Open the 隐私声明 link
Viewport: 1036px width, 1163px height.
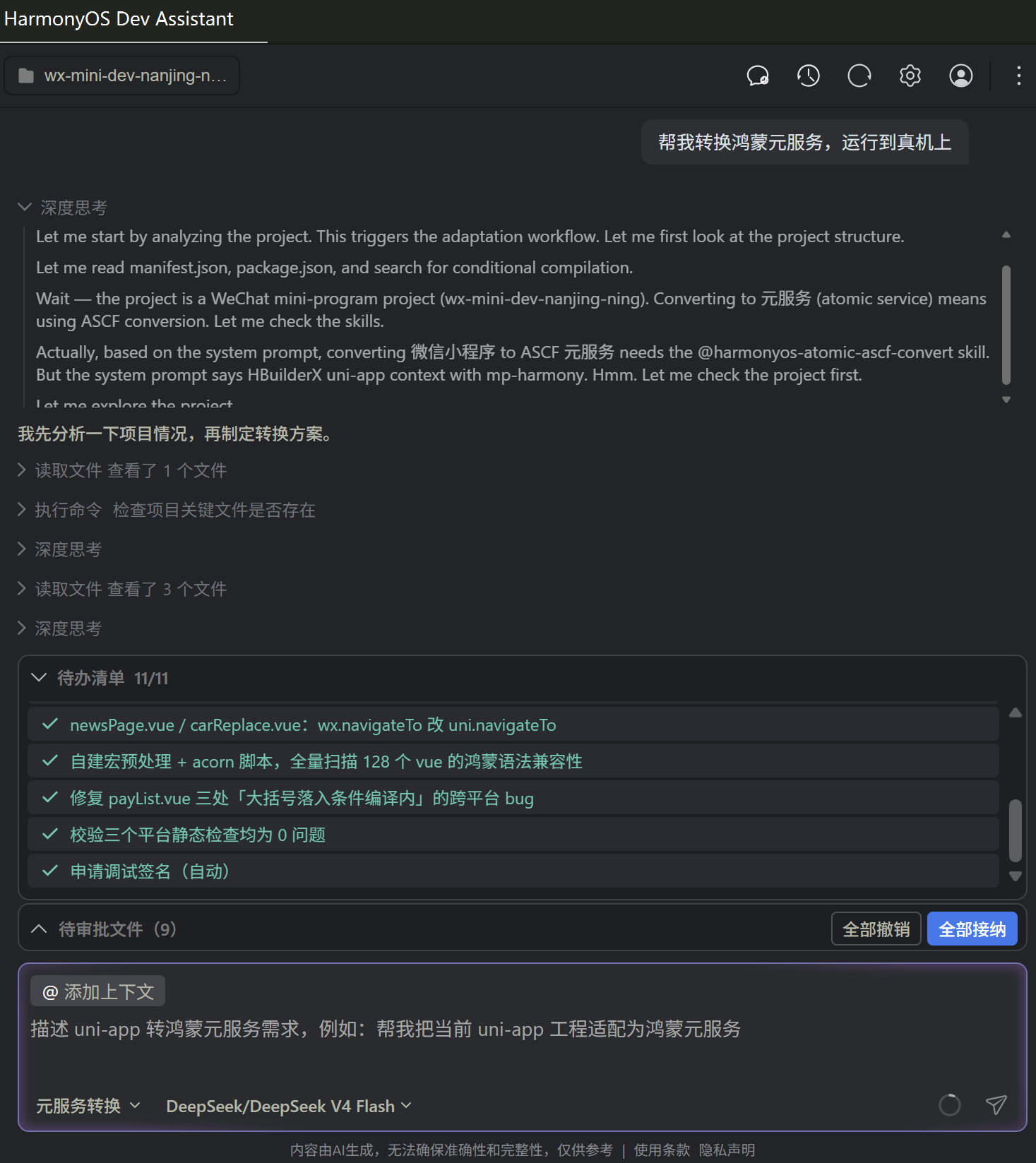pyautogui.click(x=727, y=1150)
